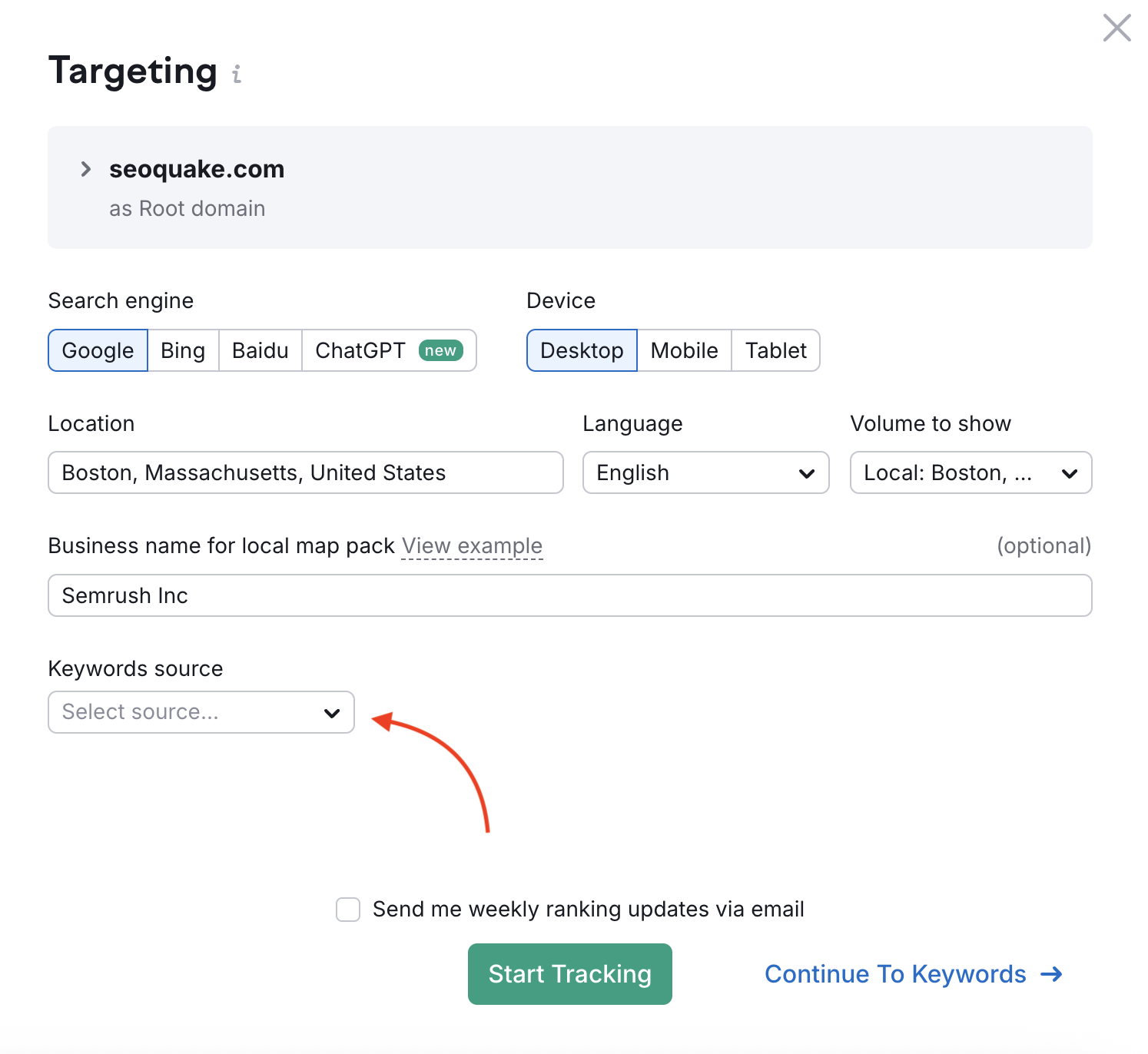This screenshot has height=1054, width=1148.
Task: Select Google search engine
Action: pos(98,350)
